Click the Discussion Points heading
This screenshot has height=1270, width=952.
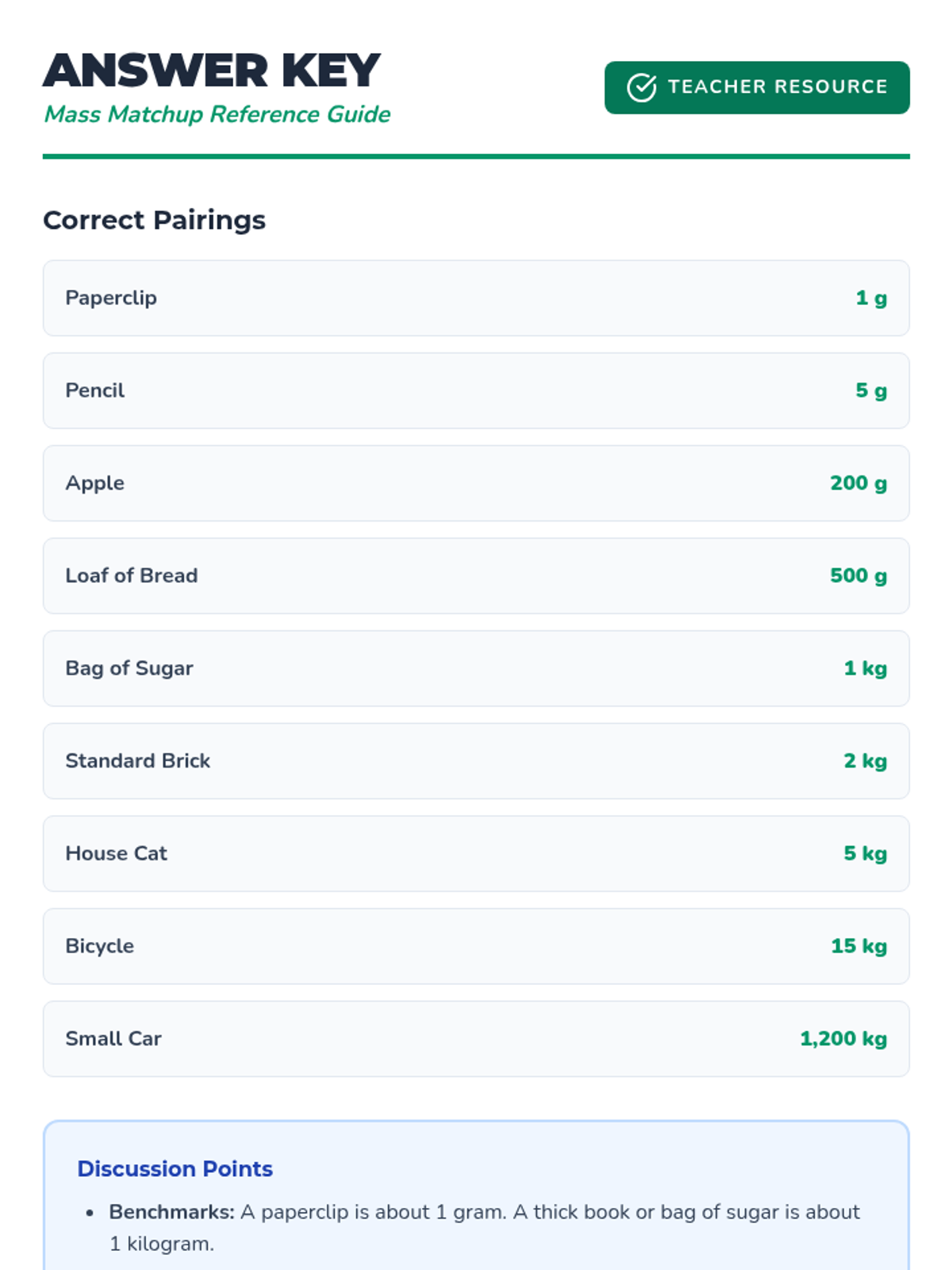(x=175, y=1168)
